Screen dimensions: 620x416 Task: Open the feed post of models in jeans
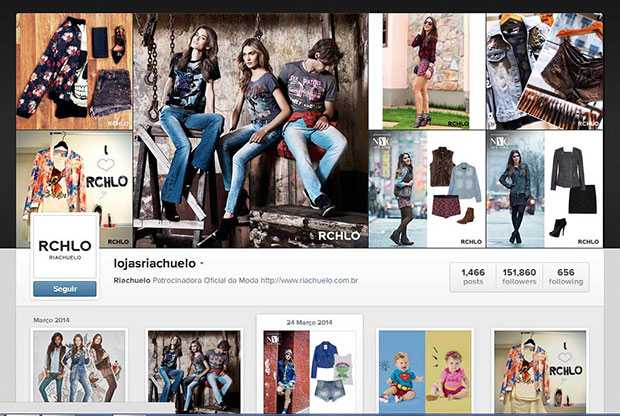194,372
